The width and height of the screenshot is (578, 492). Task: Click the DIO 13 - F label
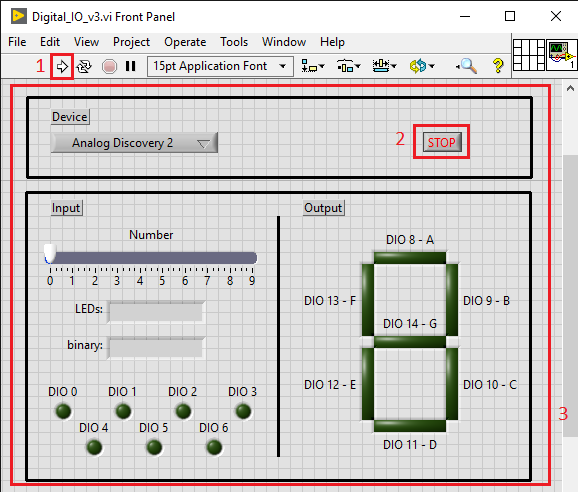click(330, 301)
